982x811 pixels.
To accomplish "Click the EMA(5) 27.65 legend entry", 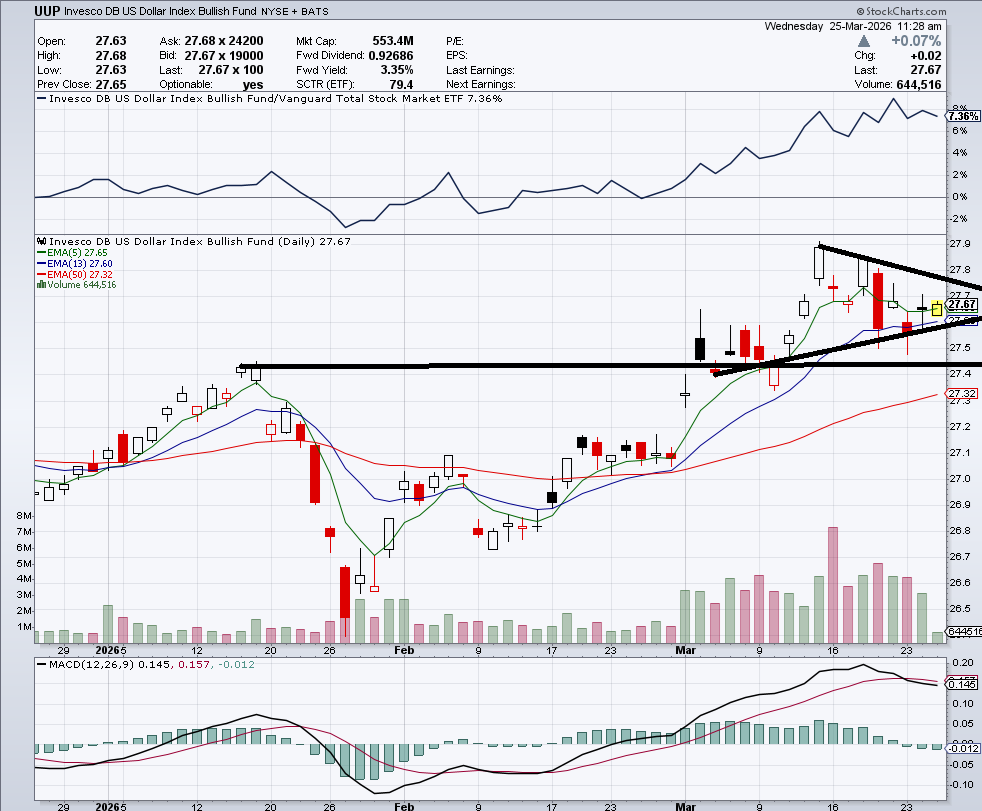I will pyautogui.click(x=73, y=252).
